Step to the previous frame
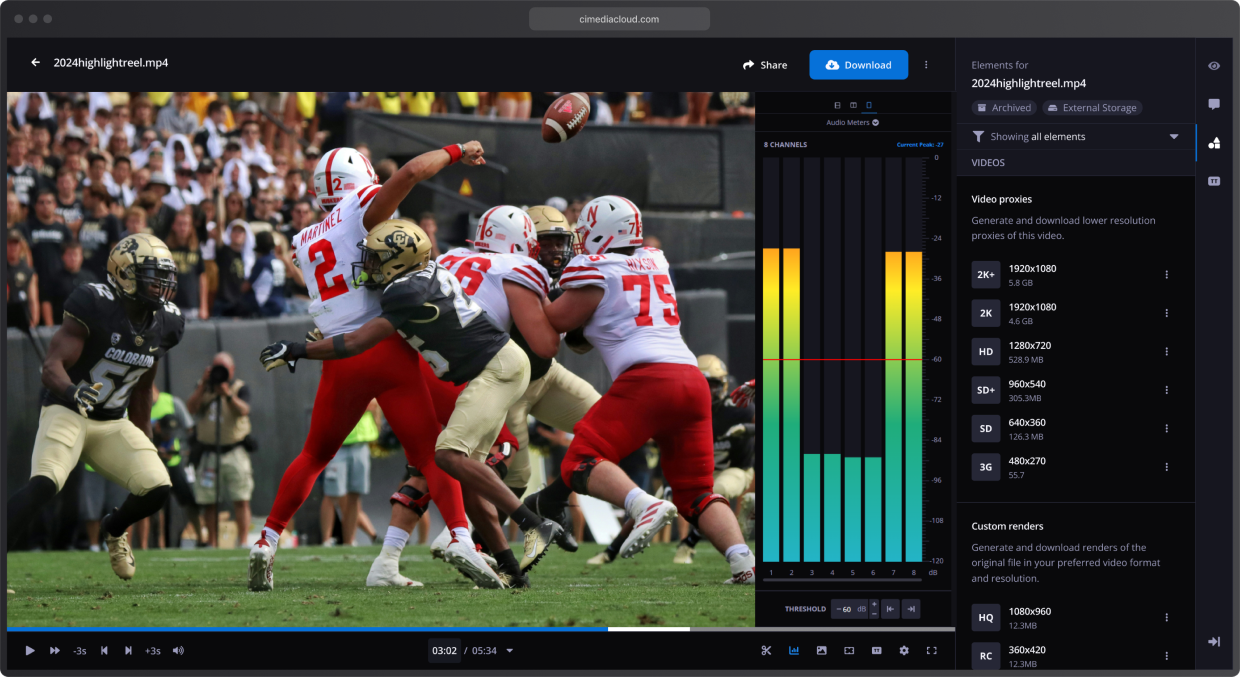This screenshot has width=1240, height=677. 104,651
